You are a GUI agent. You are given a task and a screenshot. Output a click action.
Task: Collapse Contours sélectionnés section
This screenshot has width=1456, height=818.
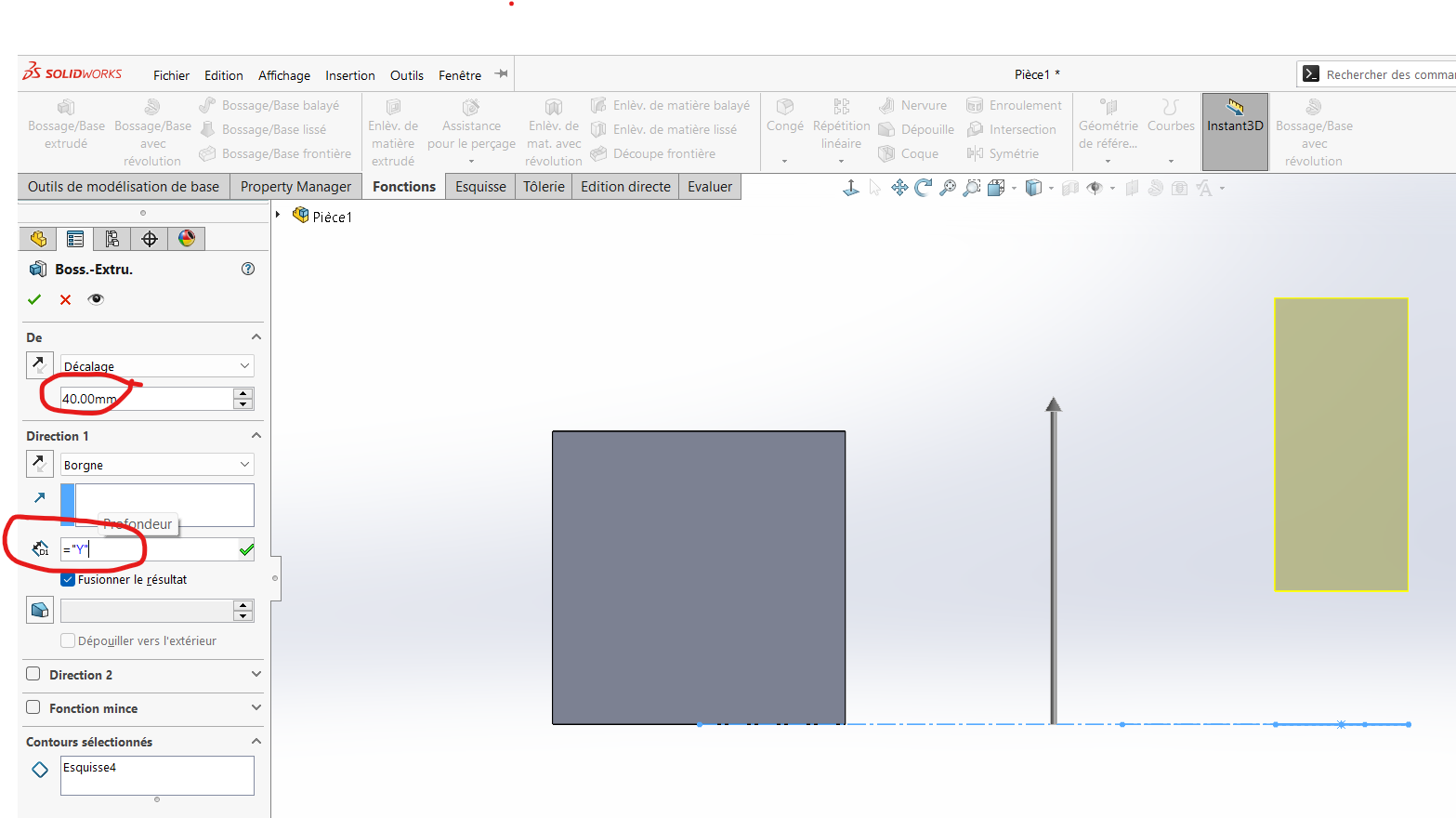coord(256,741)
